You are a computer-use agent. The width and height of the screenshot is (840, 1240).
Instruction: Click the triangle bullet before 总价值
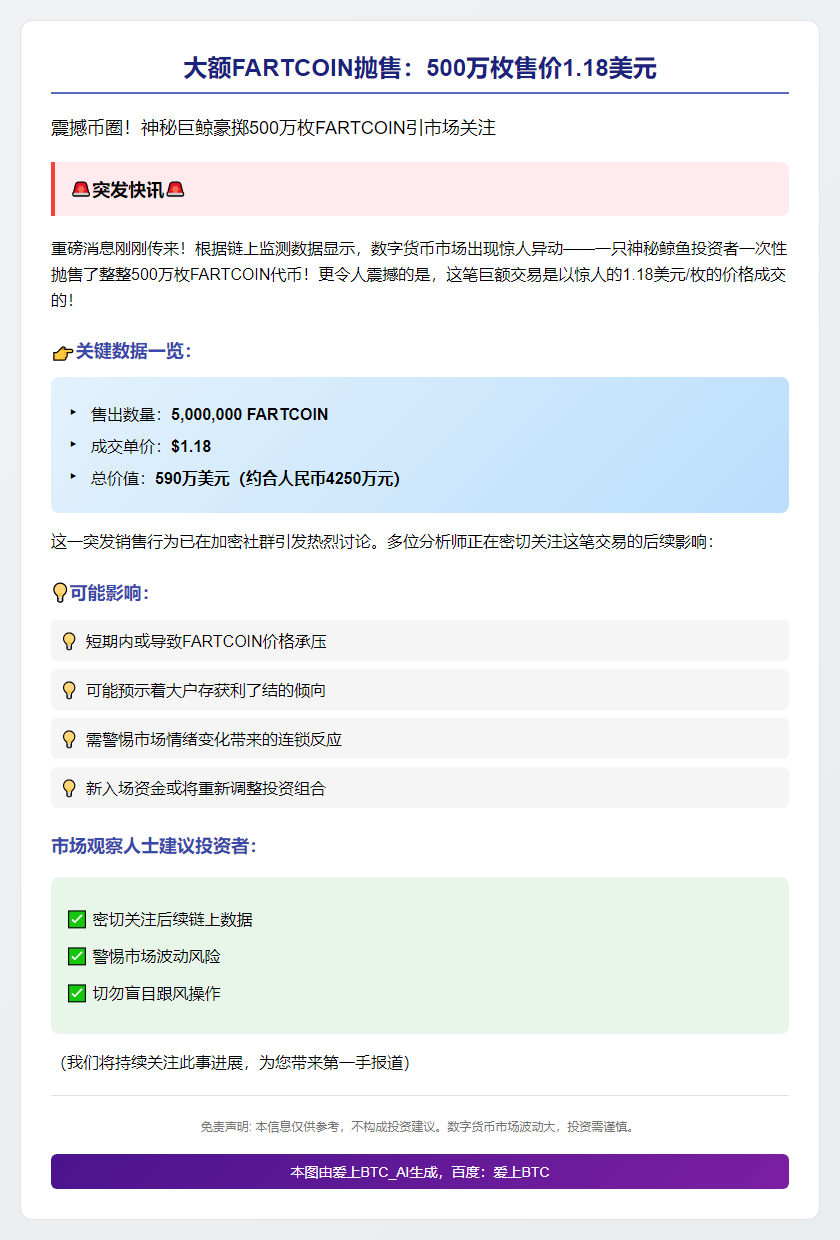[x=72, y=475]
